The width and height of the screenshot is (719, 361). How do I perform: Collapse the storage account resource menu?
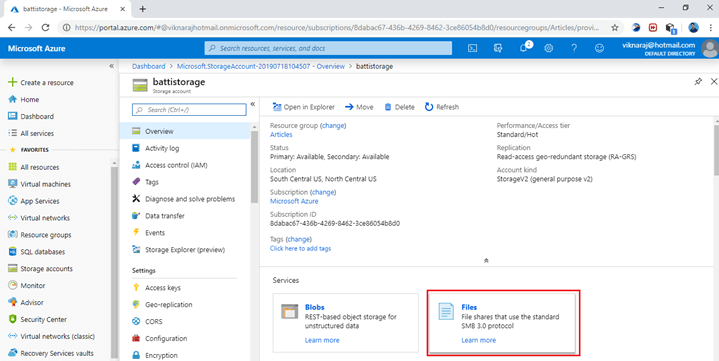(x=253, y=105)
